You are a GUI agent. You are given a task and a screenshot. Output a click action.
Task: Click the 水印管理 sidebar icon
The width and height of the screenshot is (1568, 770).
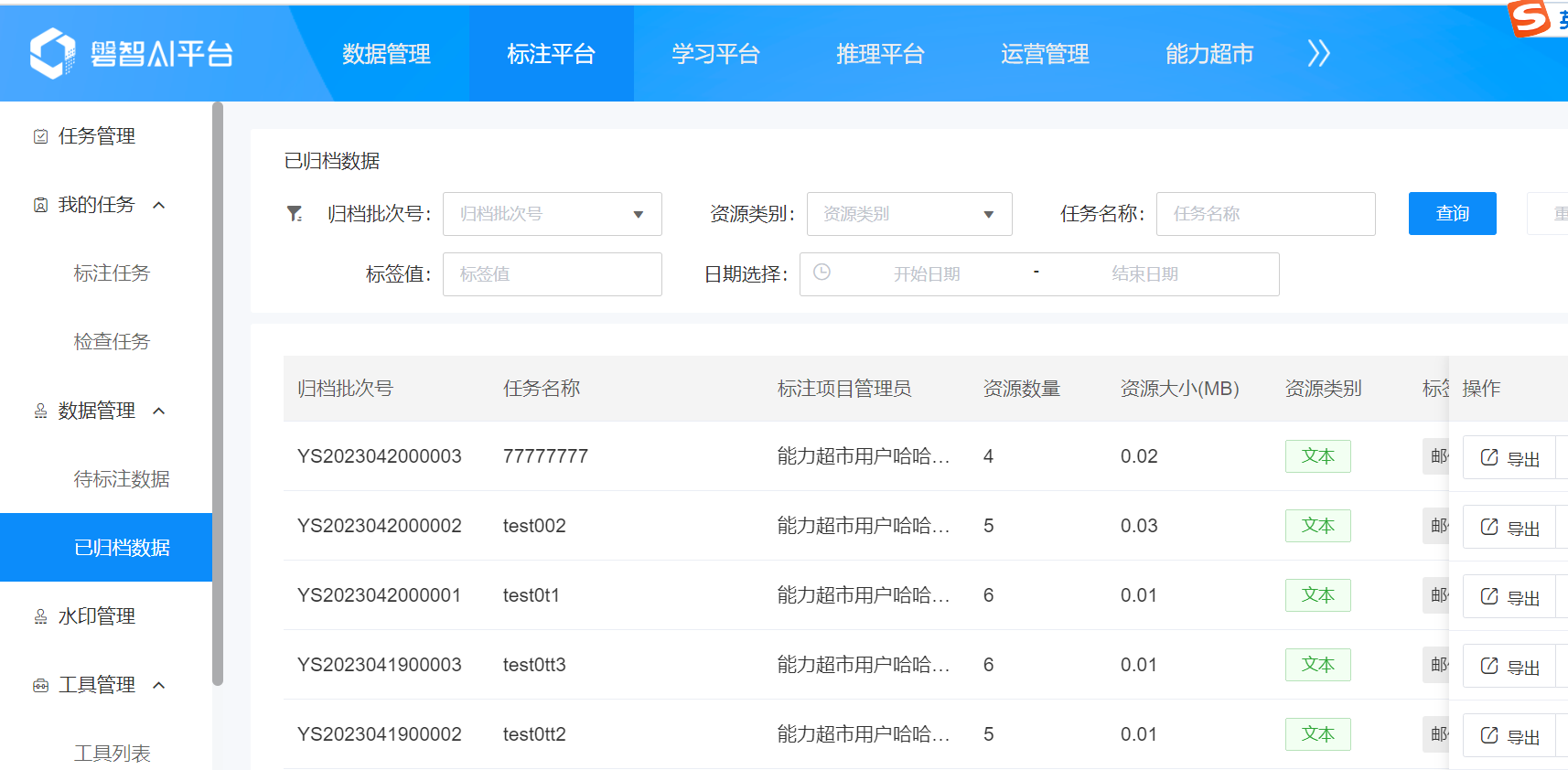[40, 616]
